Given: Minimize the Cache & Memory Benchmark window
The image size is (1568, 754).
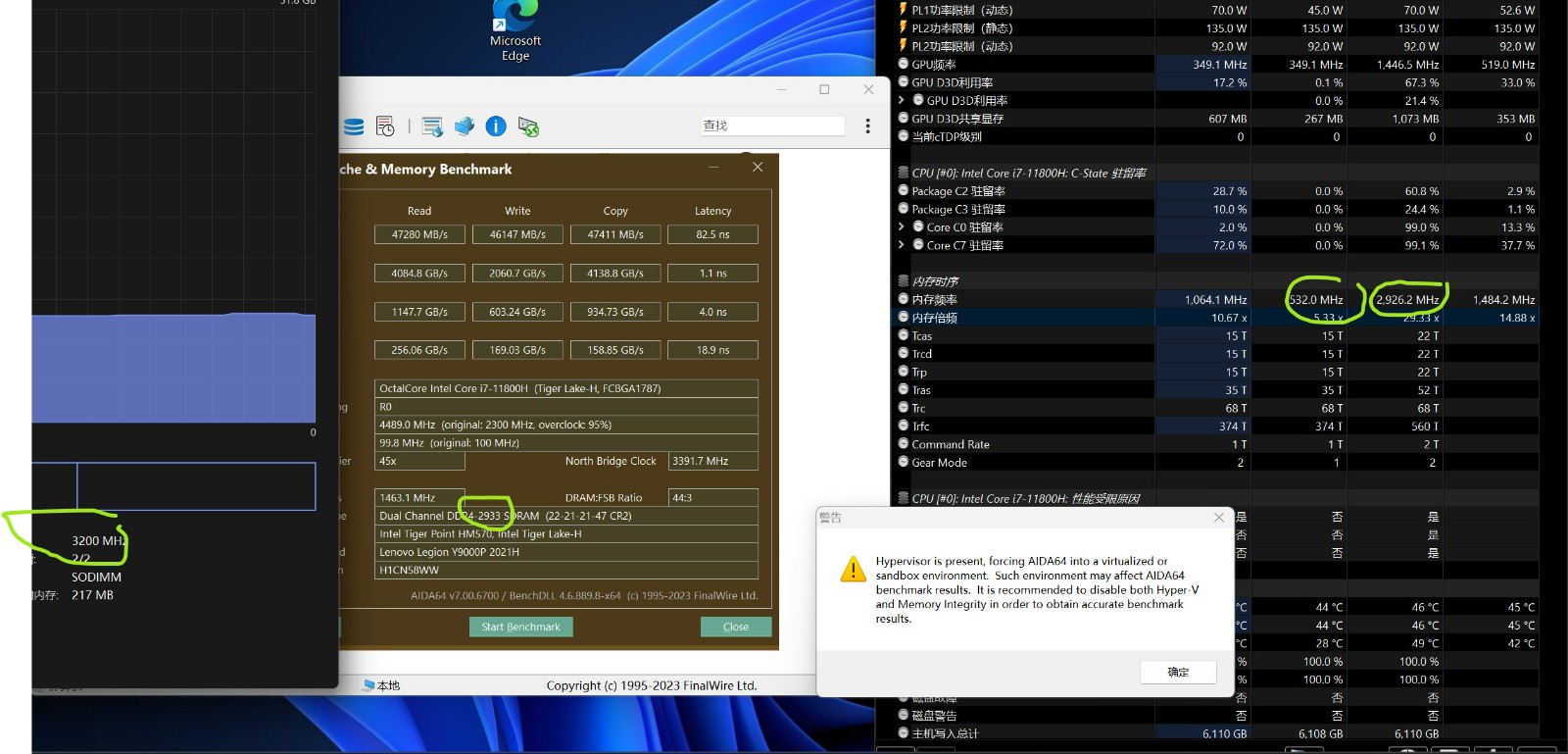Looking at the screenshot, I should coord(713,168).
